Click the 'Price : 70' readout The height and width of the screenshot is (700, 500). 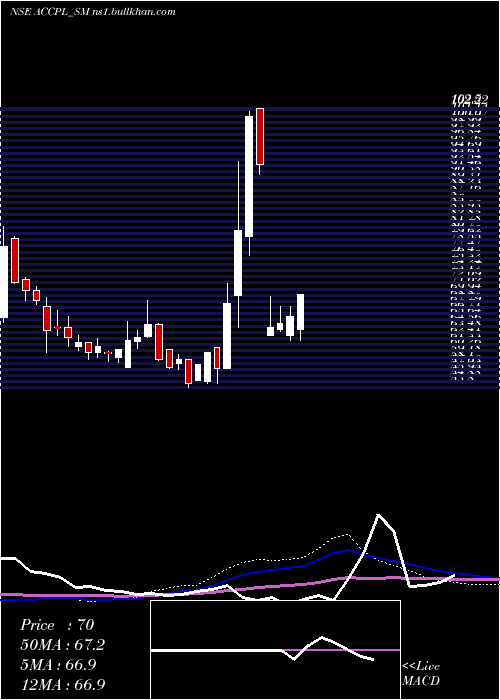(x=57, y=625)
